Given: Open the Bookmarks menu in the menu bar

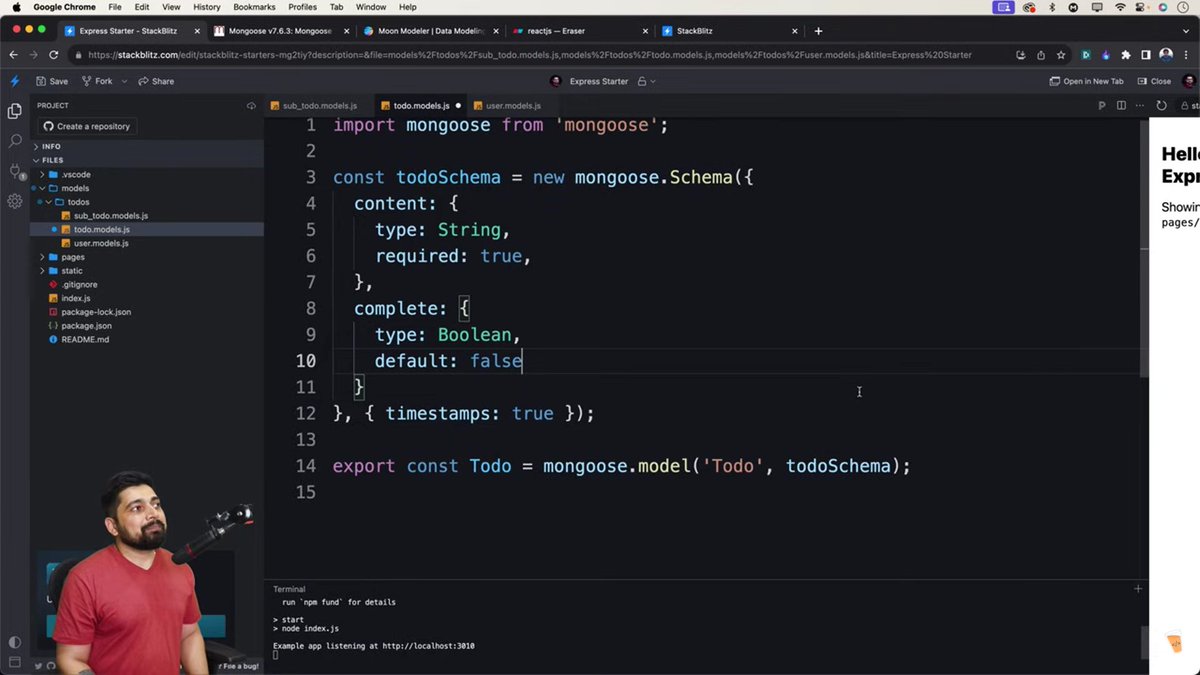Looking at the screenshot, I should point(254,7).
